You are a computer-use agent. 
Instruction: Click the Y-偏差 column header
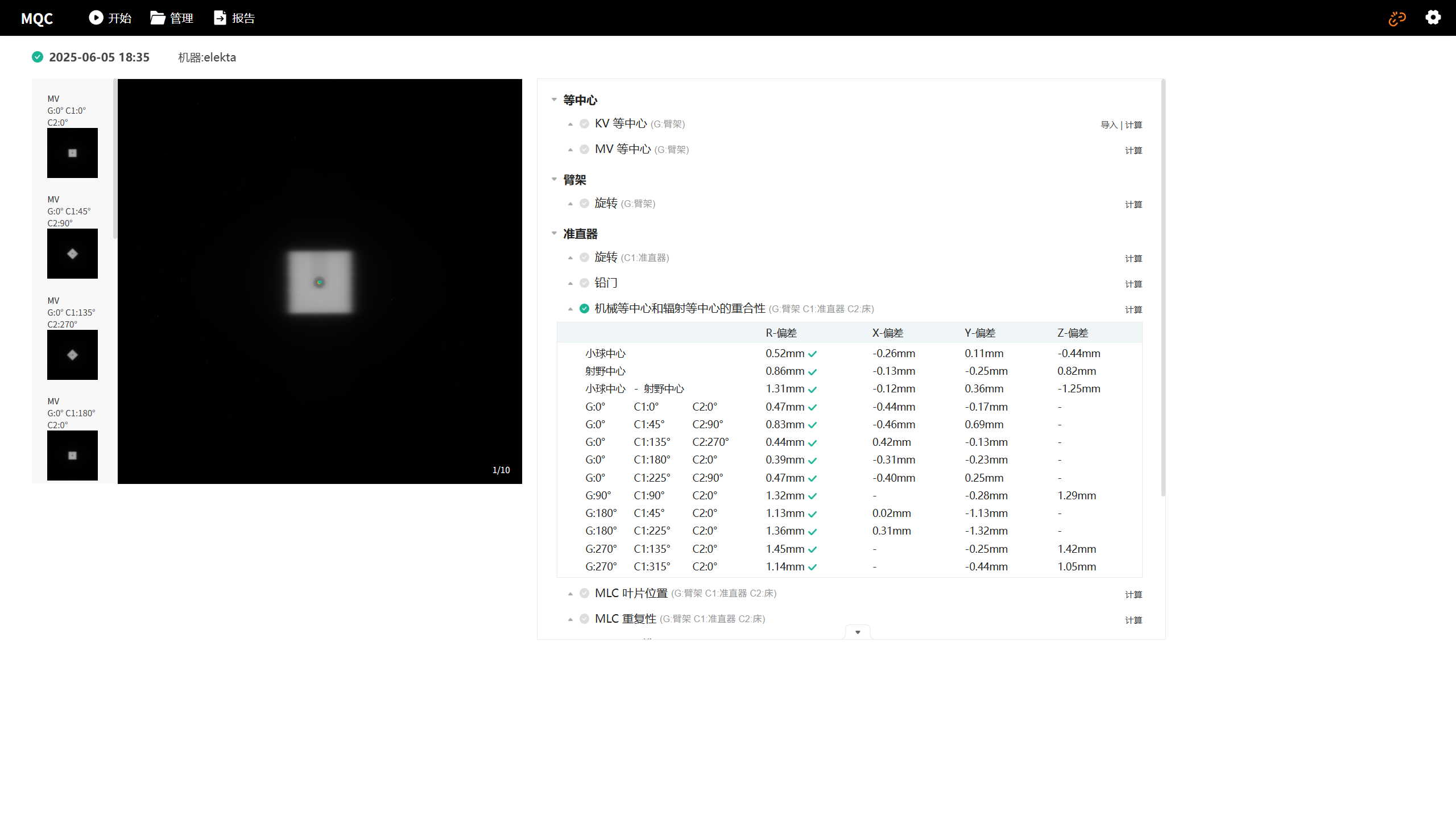[x=980, y=333]
